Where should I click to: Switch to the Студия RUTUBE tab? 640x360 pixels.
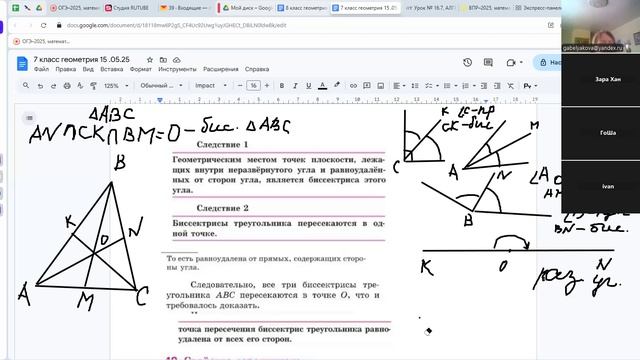(127, 8)
